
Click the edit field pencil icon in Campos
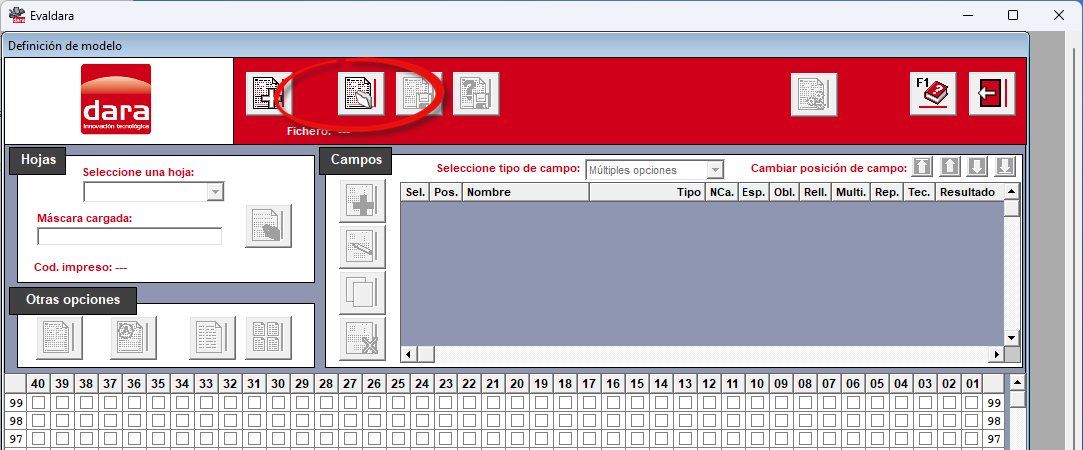click(x=363, y=246)
